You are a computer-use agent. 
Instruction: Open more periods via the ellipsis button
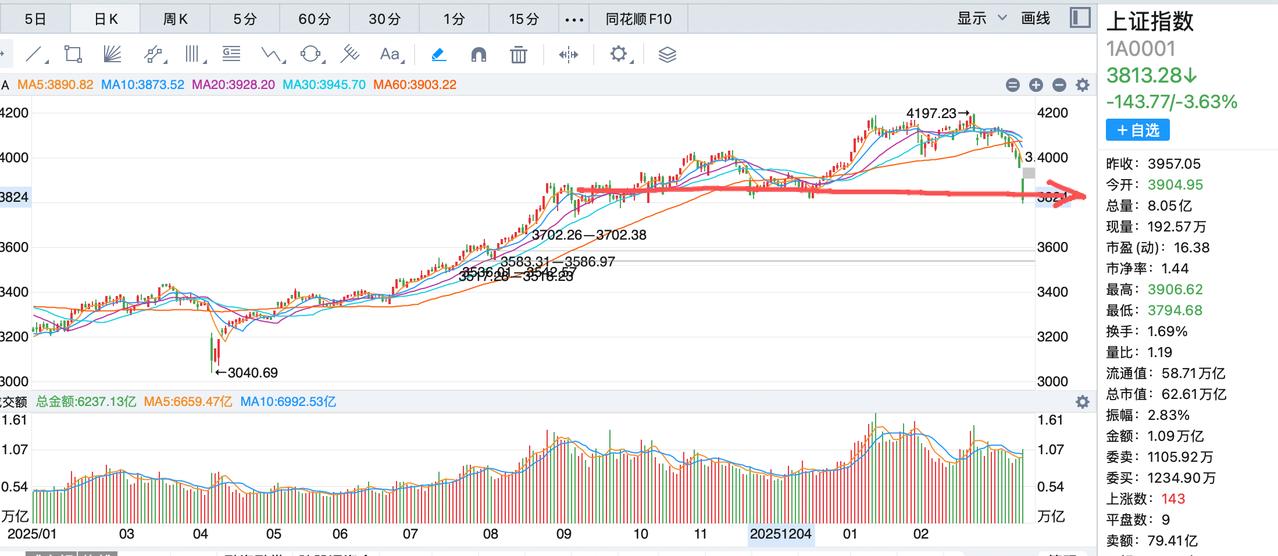[x=575, y=18]
